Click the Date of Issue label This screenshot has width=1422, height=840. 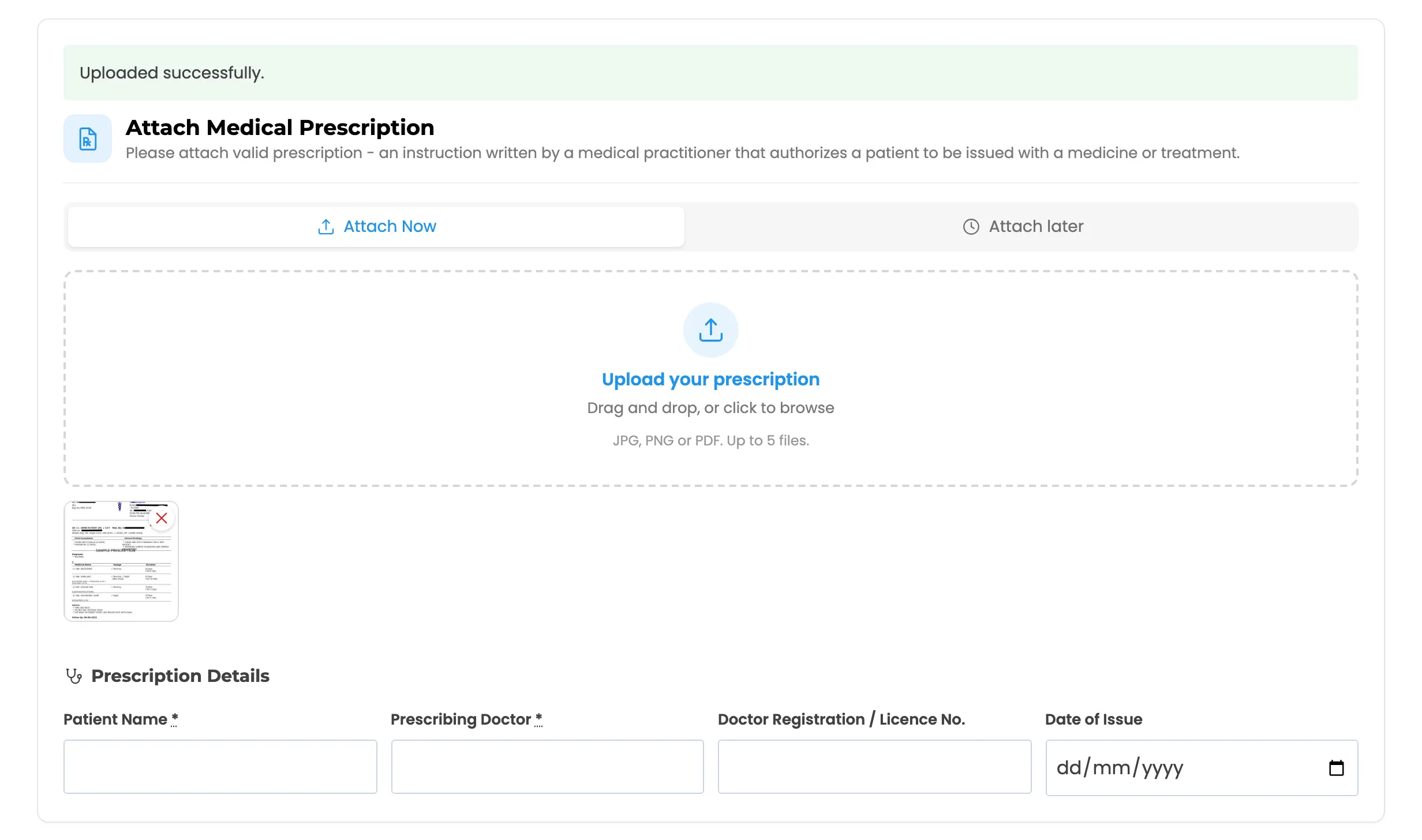coord(1094,719)
